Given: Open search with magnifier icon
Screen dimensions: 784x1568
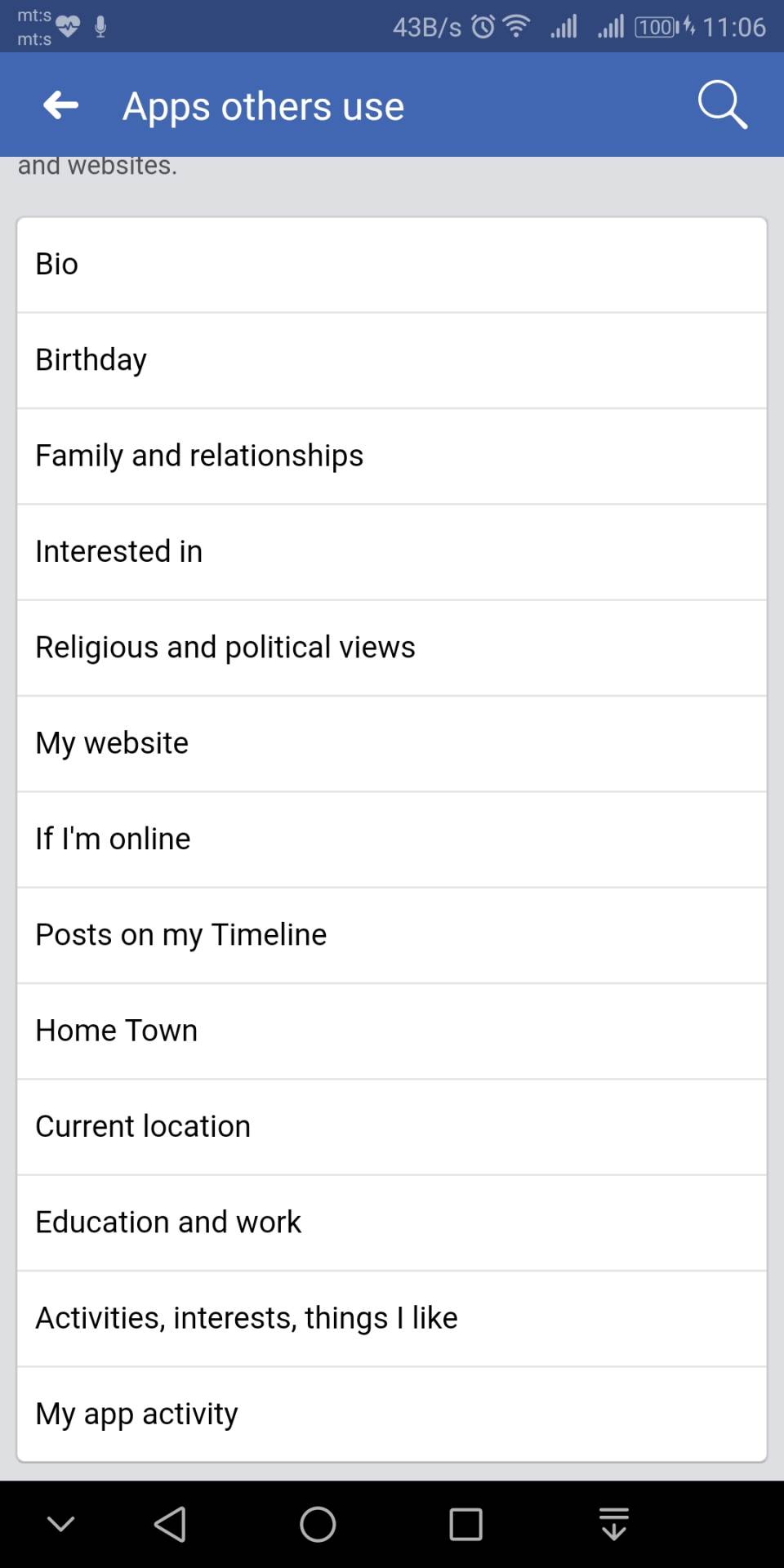Looking at the screenshot, I should pyautogui.click(x=722, y=105).
